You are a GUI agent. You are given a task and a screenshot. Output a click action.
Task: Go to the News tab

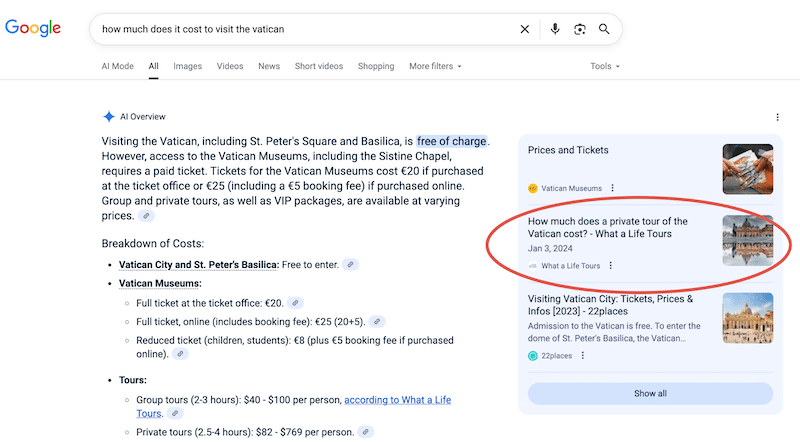point(269,66)
